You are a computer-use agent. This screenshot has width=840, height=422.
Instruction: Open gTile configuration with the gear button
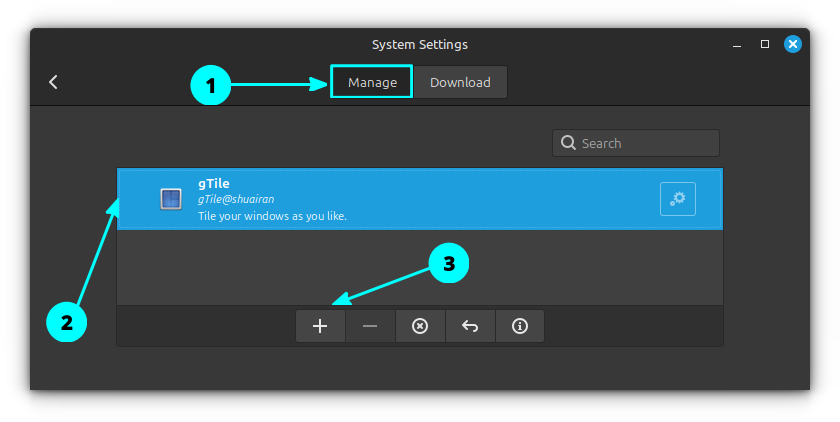[x=677, y=199]
